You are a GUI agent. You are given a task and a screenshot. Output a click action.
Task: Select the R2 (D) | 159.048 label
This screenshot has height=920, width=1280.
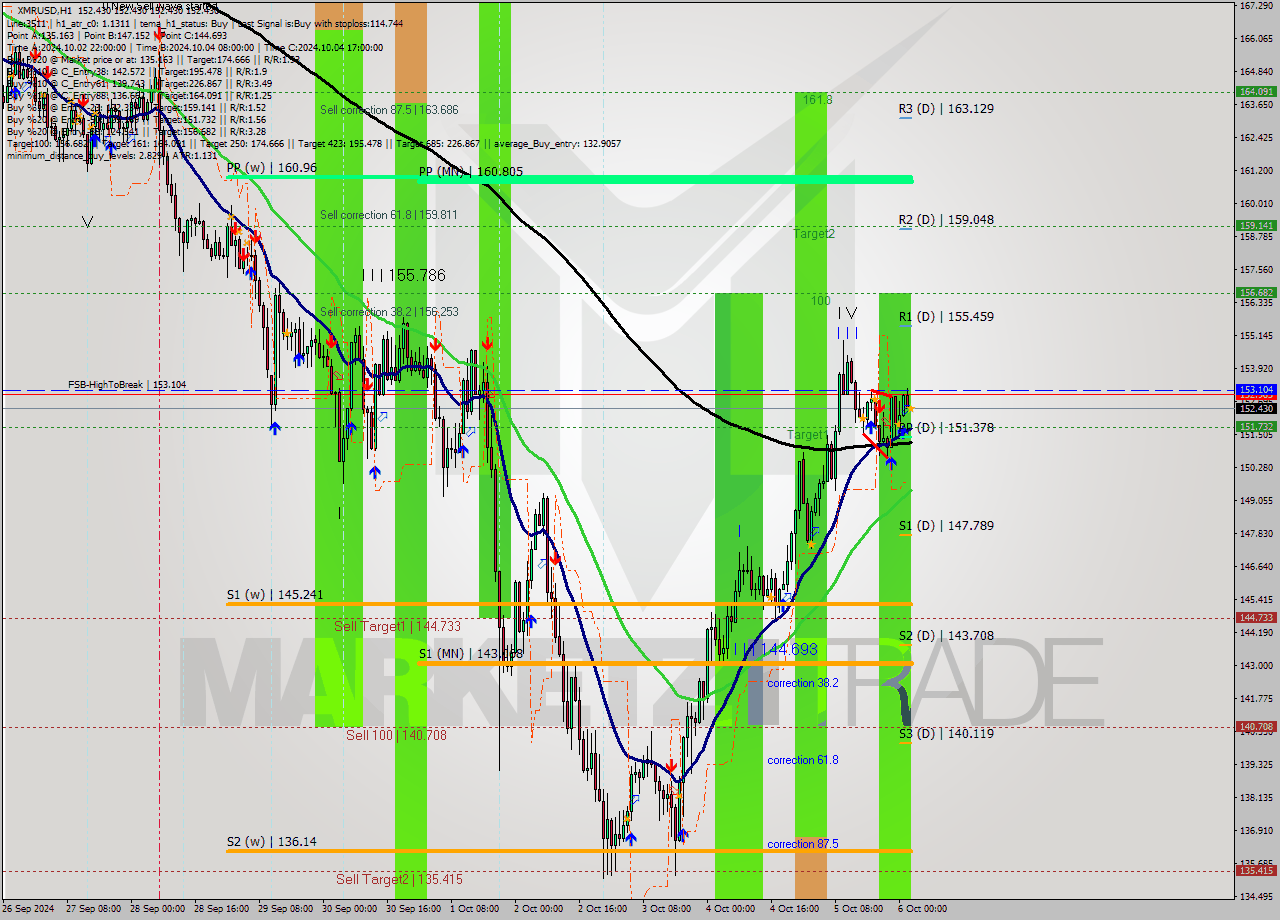(x=946, y=219)
